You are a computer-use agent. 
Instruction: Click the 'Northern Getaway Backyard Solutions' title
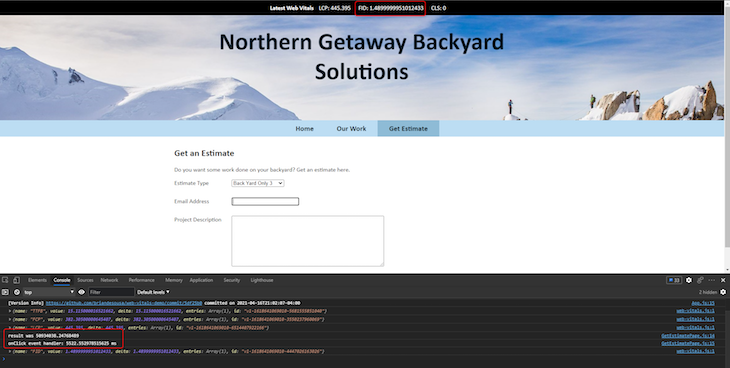pyautogui.click(x=362, y=57)
